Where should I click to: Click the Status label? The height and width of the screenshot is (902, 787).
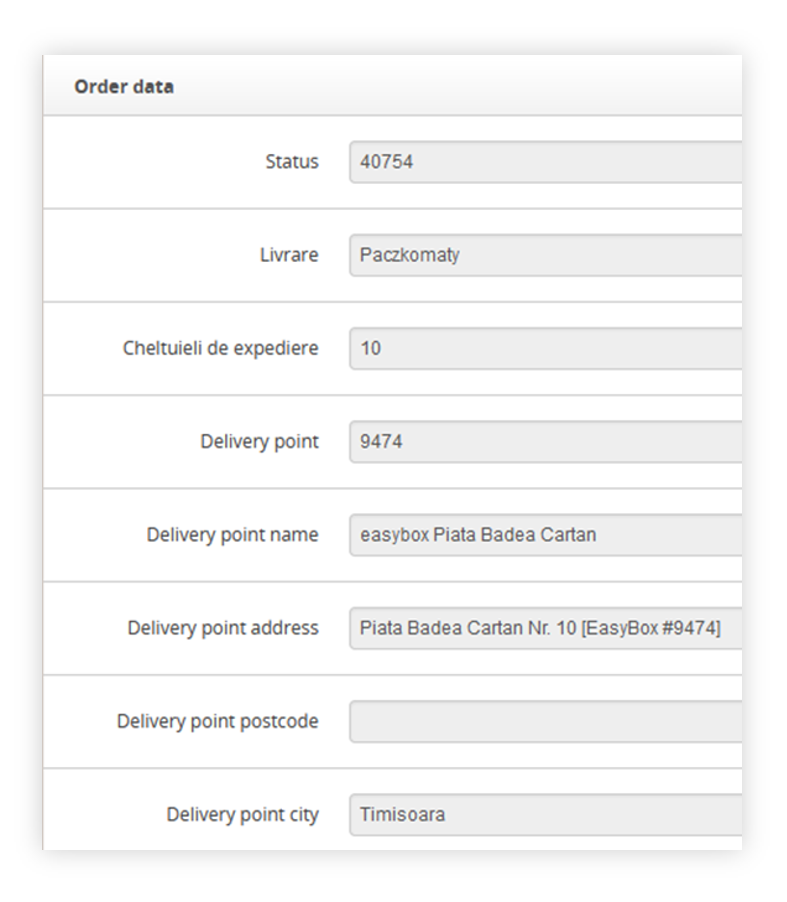(x=292, y=162)
